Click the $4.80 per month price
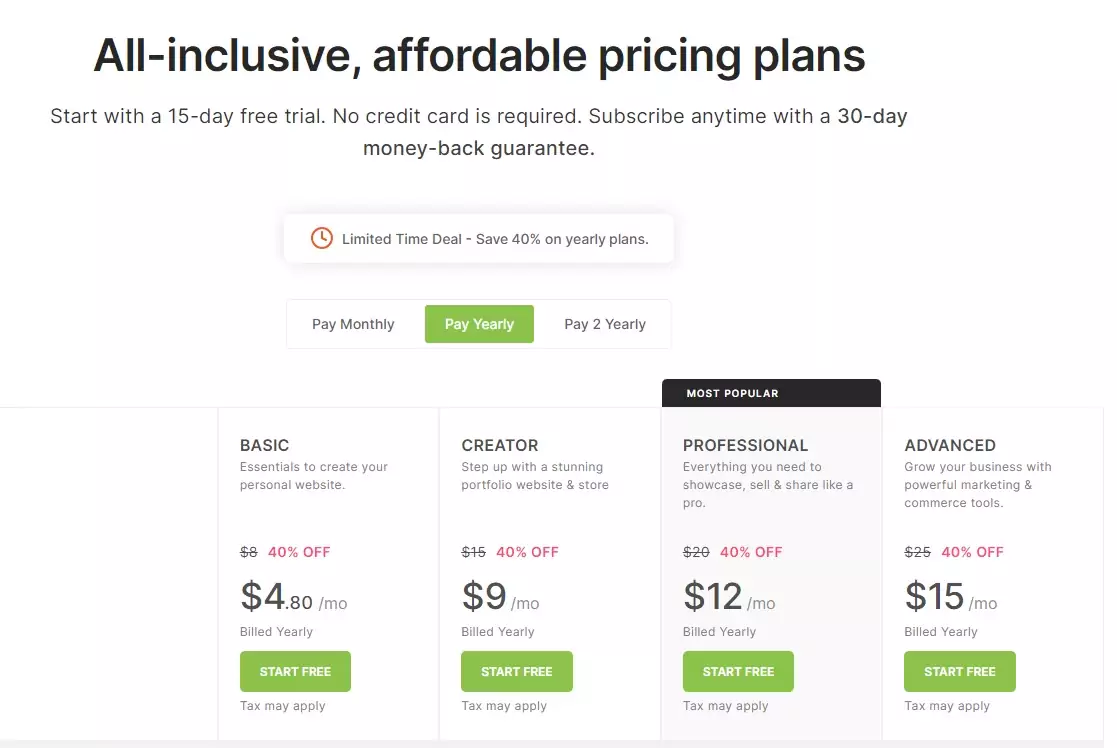 (x=293, y=598)
